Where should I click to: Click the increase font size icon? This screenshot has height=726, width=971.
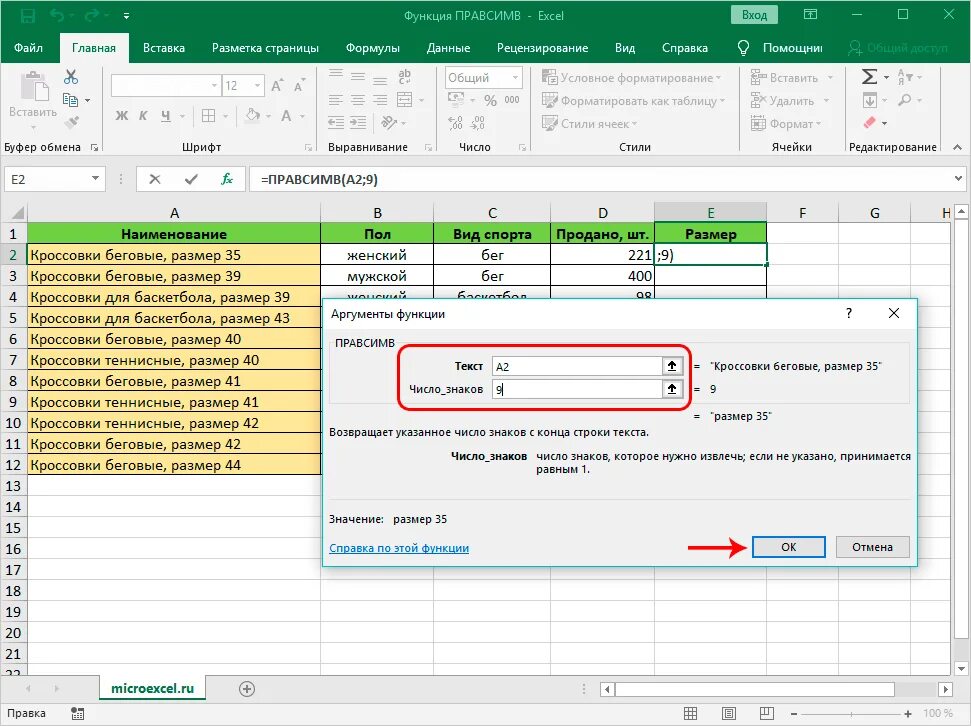pyautogui.click(x=277, y=85)
